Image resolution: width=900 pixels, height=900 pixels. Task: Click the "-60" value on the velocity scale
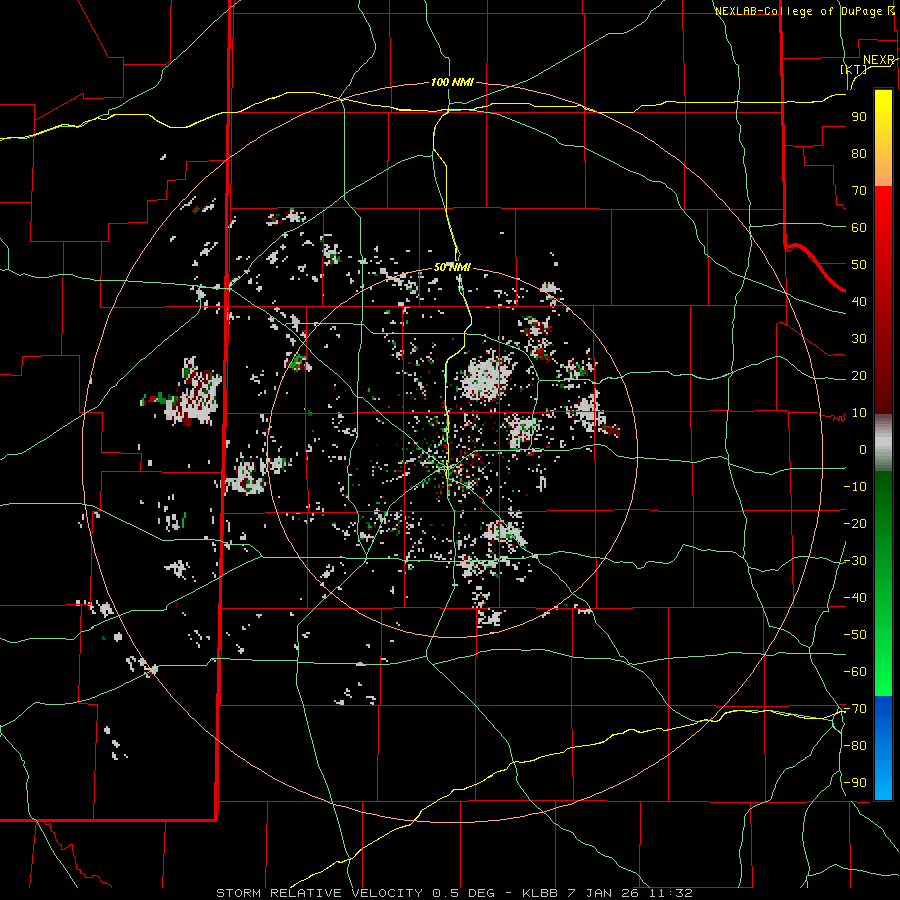pyautogui.click(x=855, y=672)
